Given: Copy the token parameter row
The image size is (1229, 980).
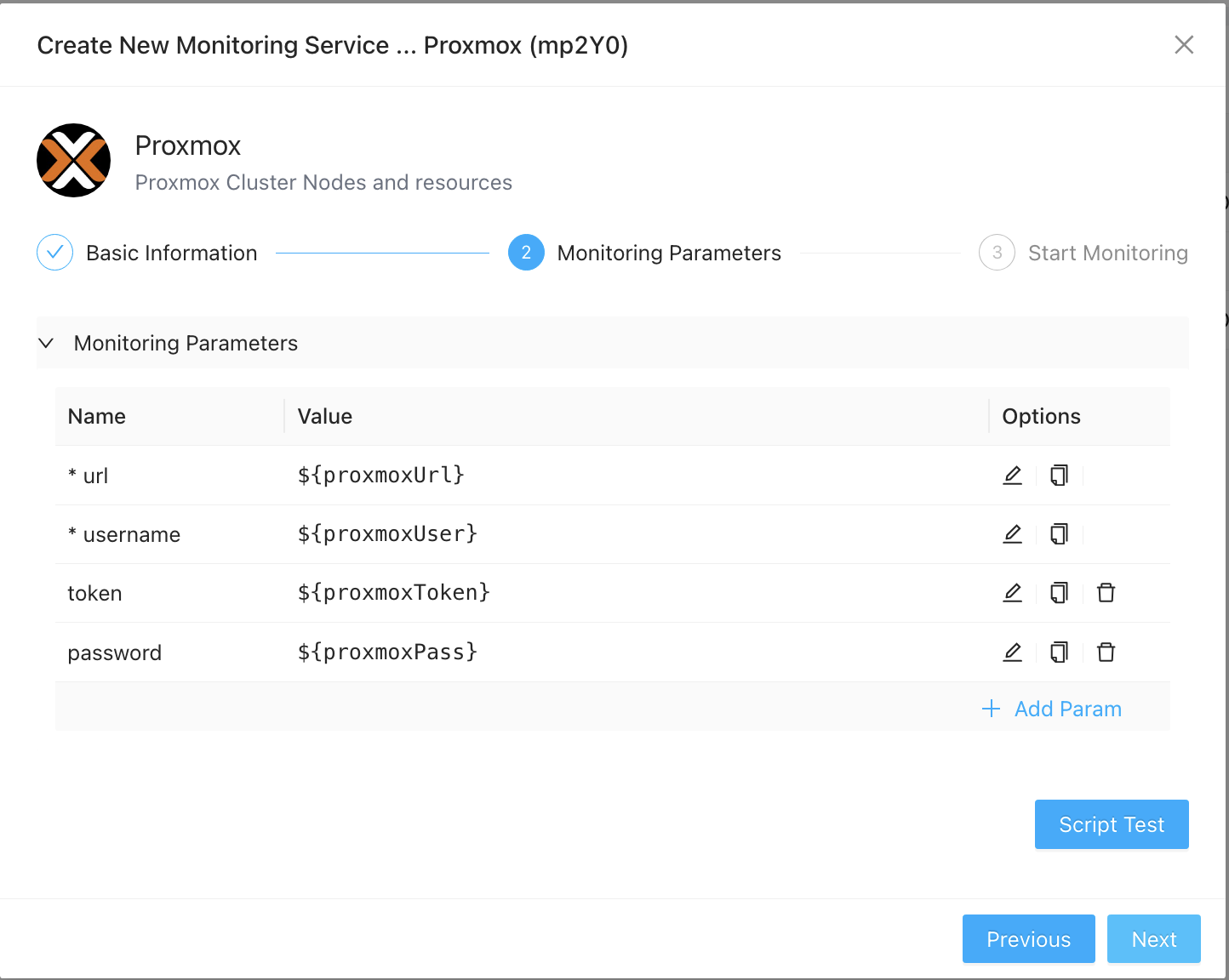Looking at the screenshot, I should coord(1059,593).
